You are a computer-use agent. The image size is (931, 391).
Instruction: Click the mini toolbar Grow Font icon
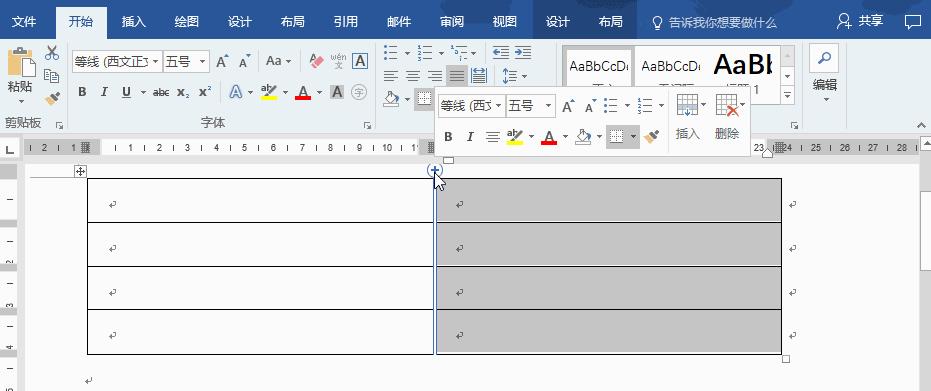[568, 106]
